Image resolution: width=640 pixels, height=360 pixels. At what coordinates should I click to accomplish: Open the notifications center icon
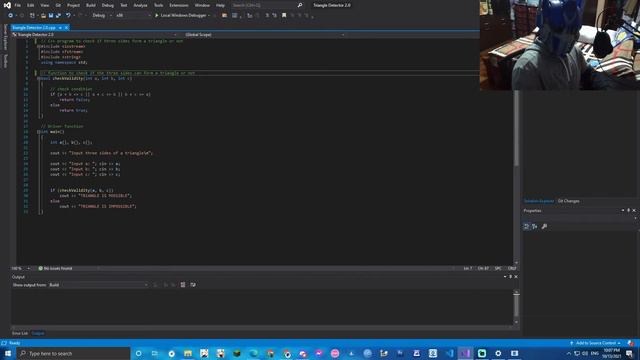629,353
